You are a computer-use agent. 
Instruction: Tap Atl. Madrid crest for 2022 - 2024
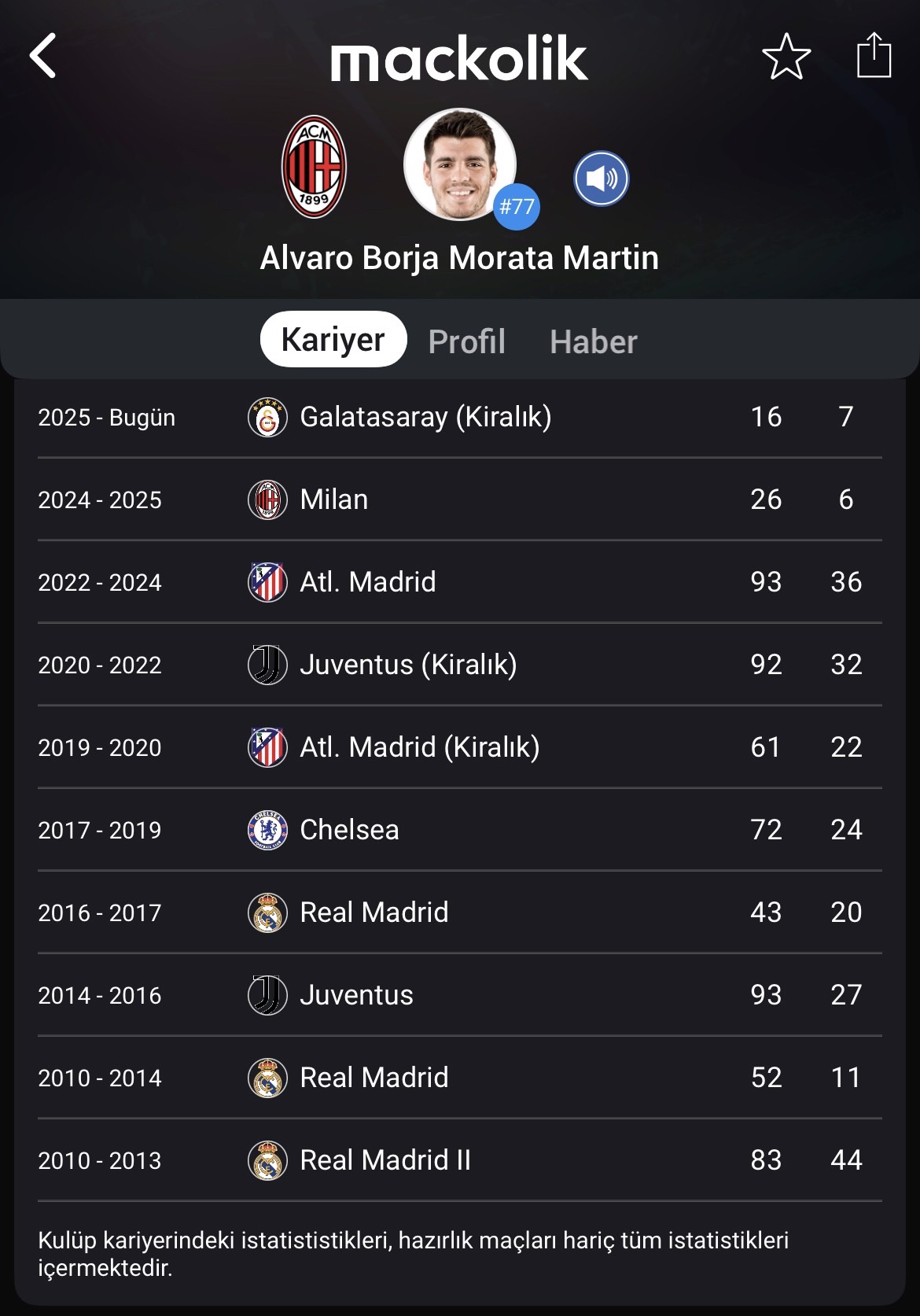click(x=267, y=582)
